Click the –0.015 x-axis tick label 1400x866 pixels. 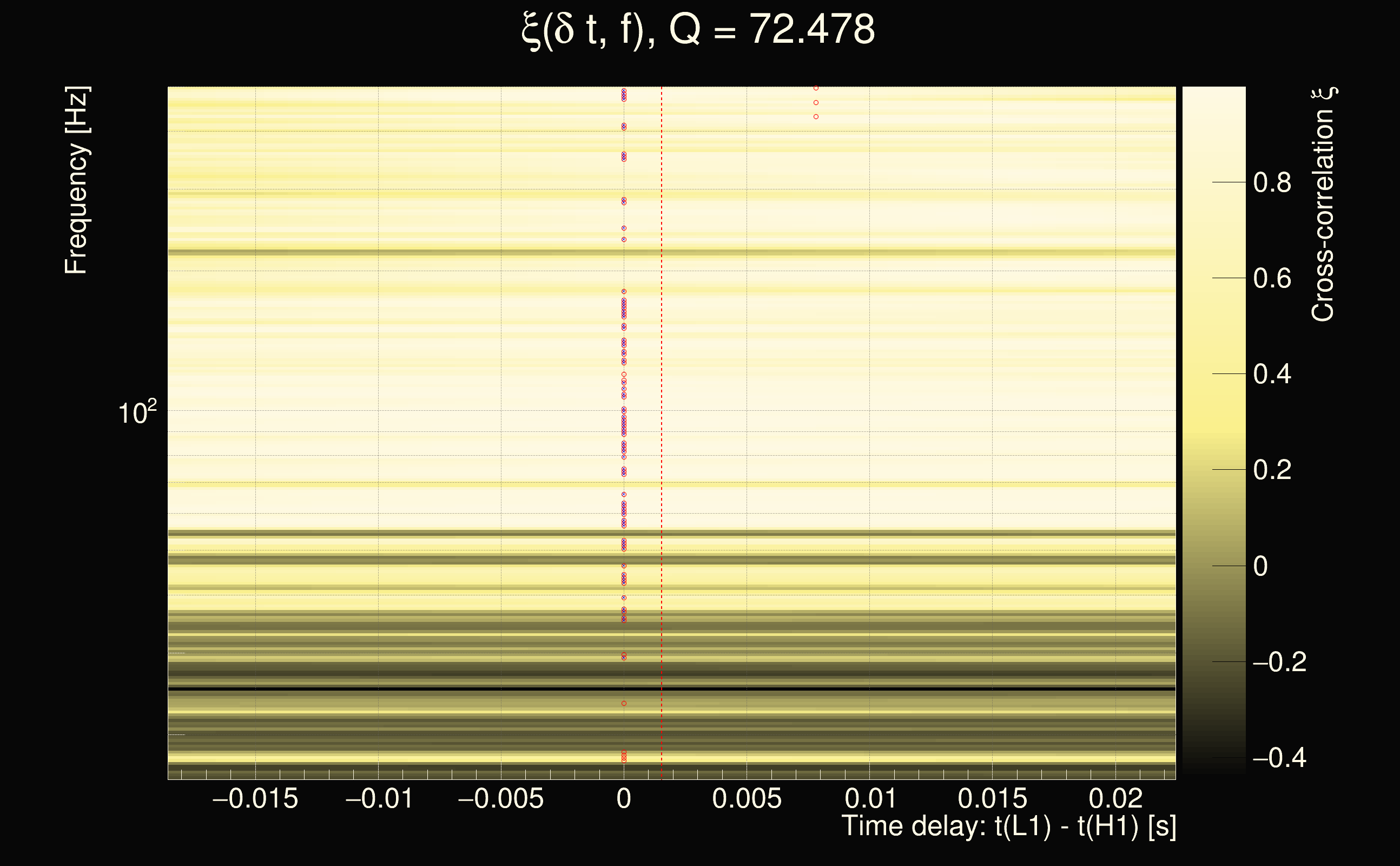[x=255, y=798]
